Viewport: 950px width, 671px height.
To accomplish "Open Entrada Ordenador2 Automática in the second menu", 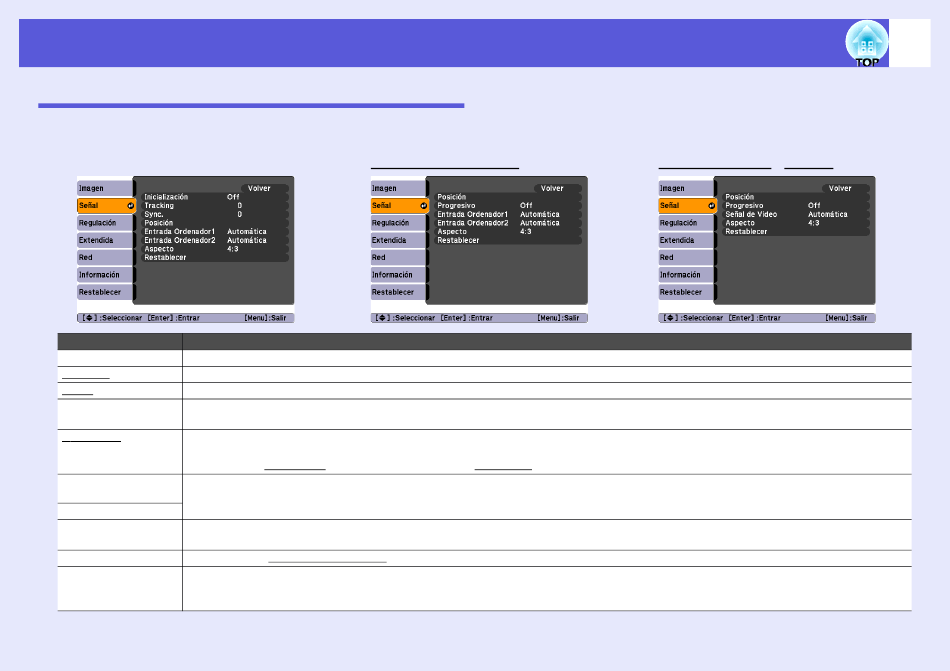I will click(508, 223).
